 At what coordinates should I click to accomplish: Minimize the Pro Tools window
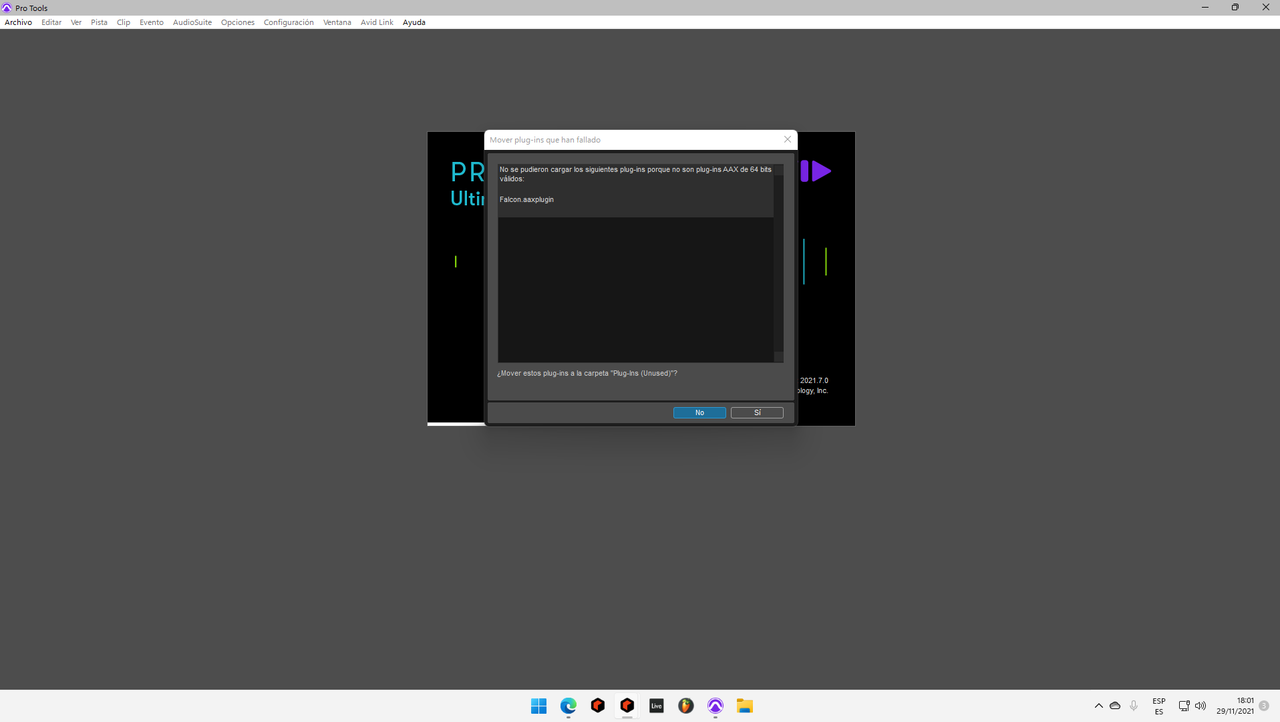pyautogui.click(x=1206, y=7)
